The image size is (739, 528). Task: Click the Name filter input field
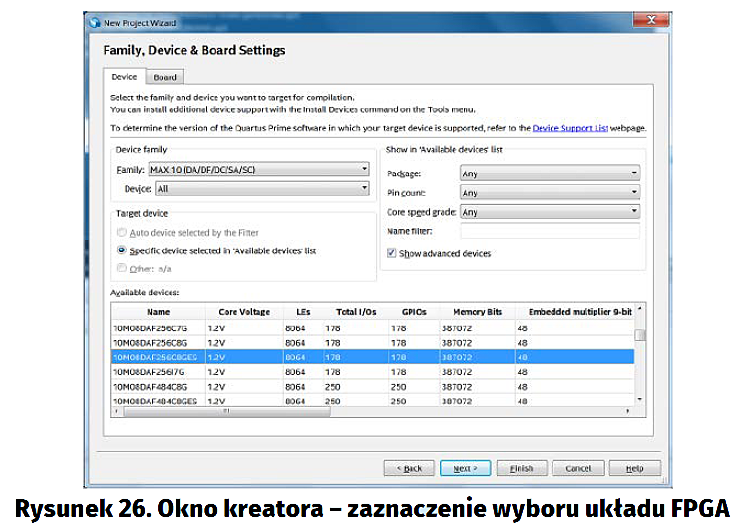(x=548, y=231)
